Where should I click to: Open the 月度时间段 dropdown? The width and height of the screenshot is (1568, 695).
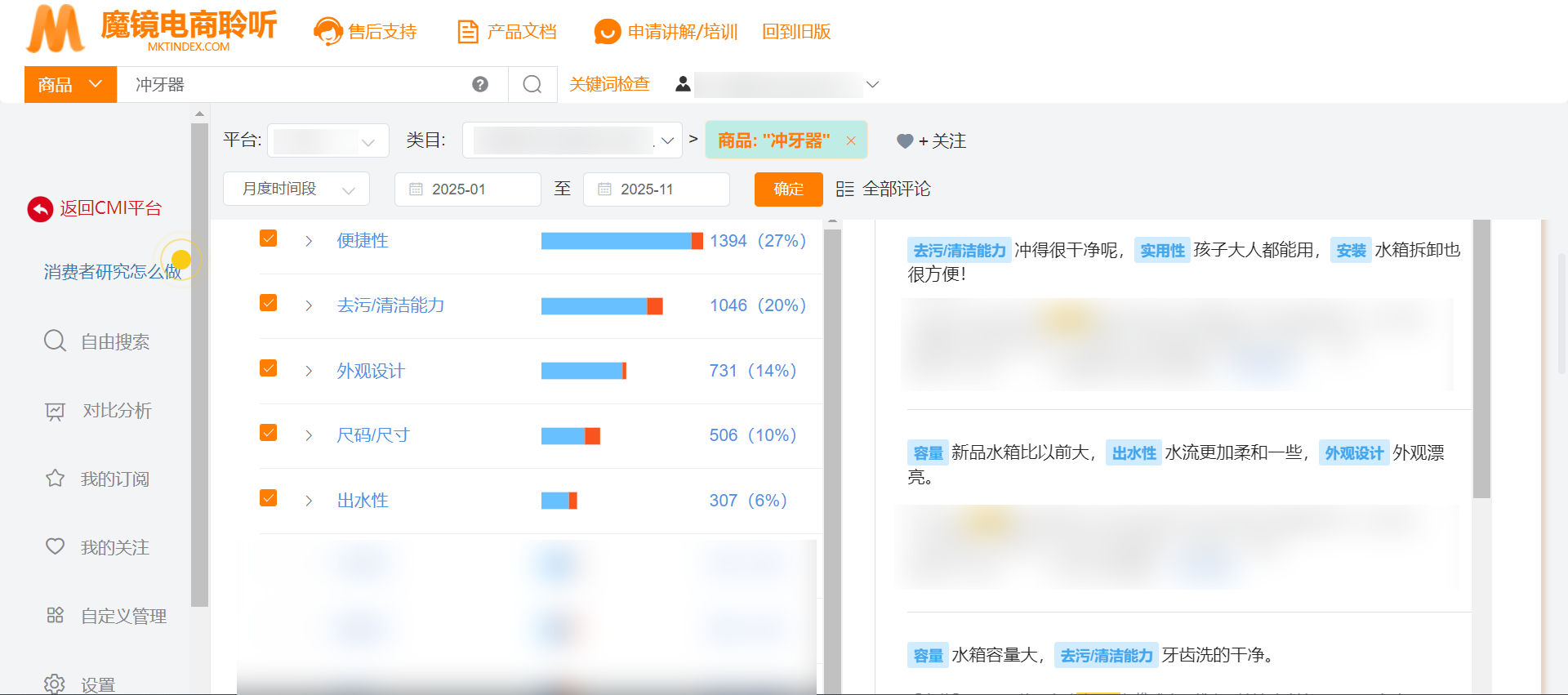click(x=296, y=189)
